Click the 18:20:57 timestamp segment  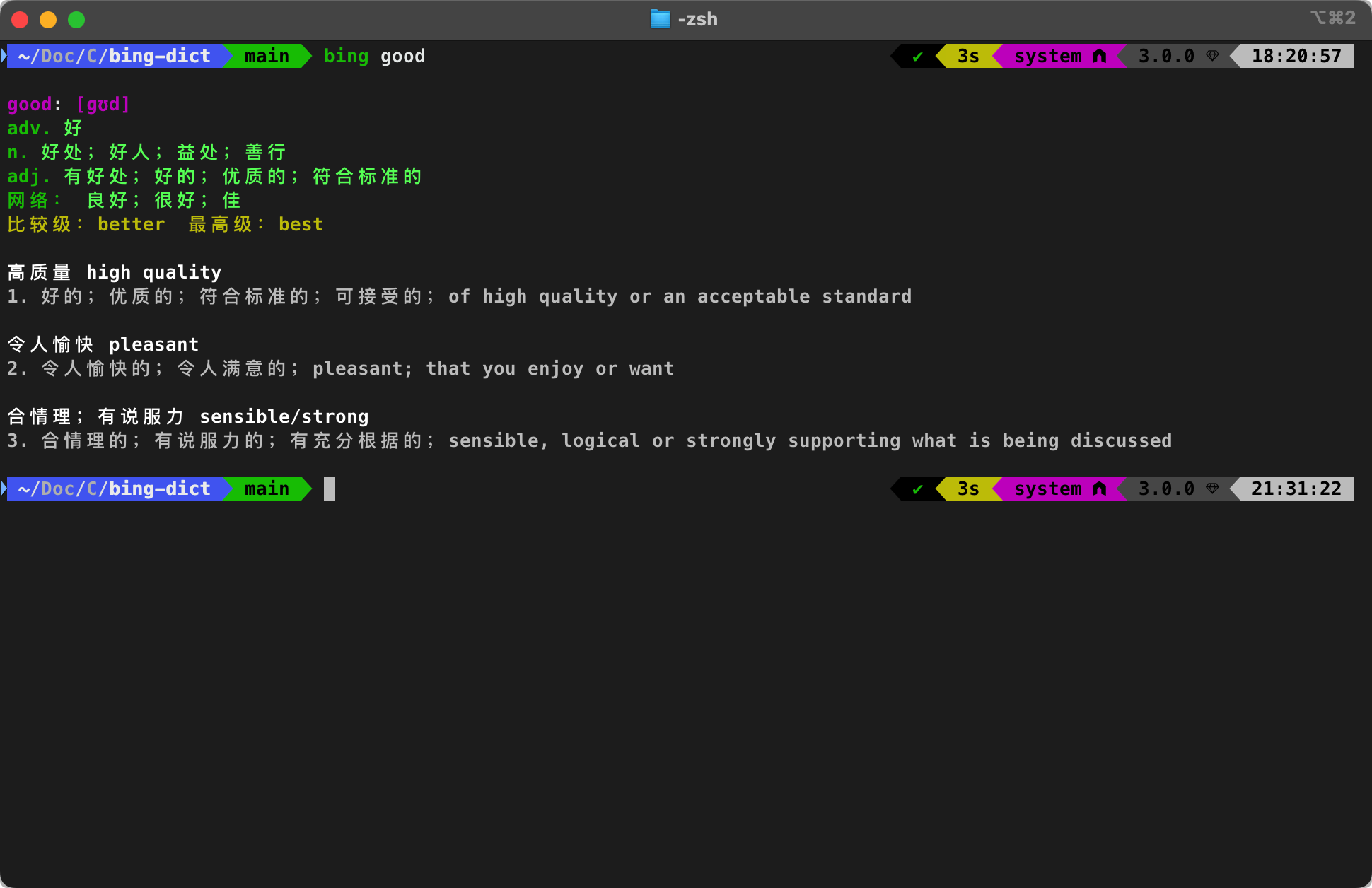1296,57
